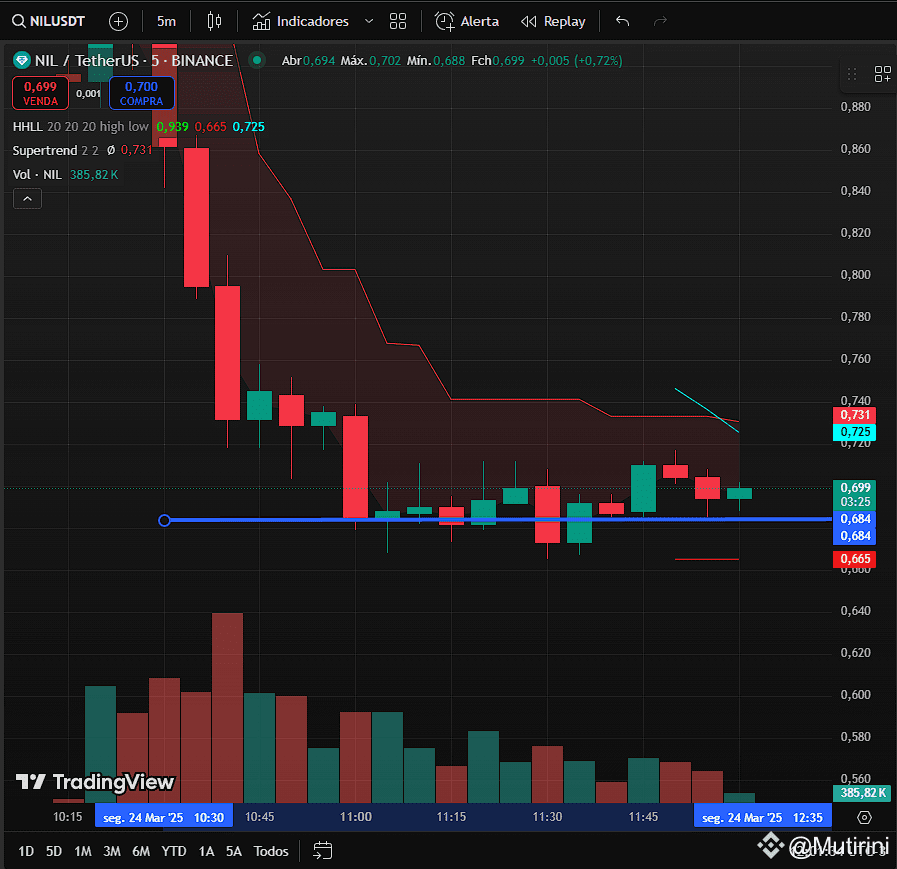Open the object tree layout icon at top right
The image size is (897, 869).
click(882, 74)
